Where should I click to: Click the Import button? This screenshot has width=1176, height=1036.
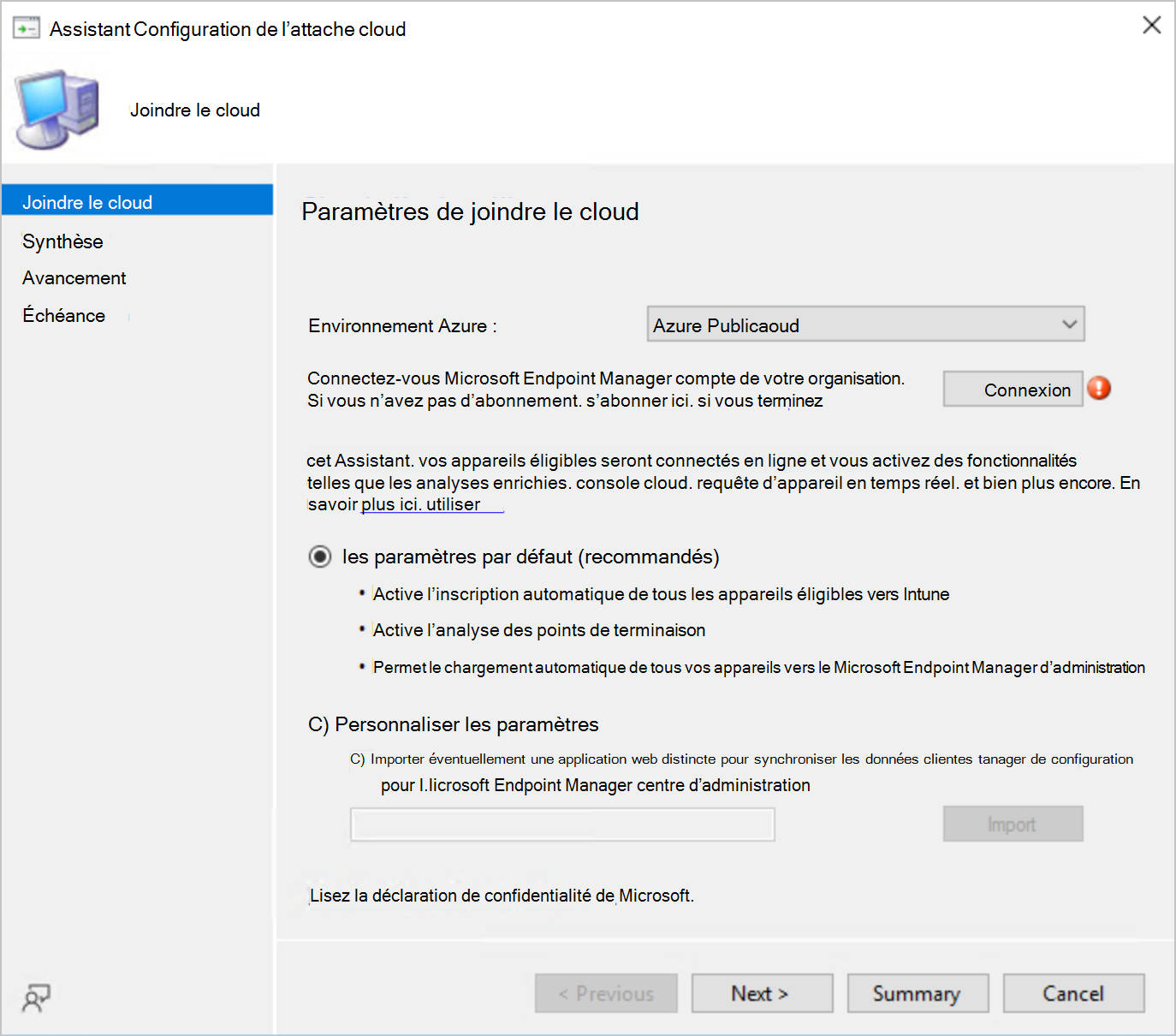1013,823
